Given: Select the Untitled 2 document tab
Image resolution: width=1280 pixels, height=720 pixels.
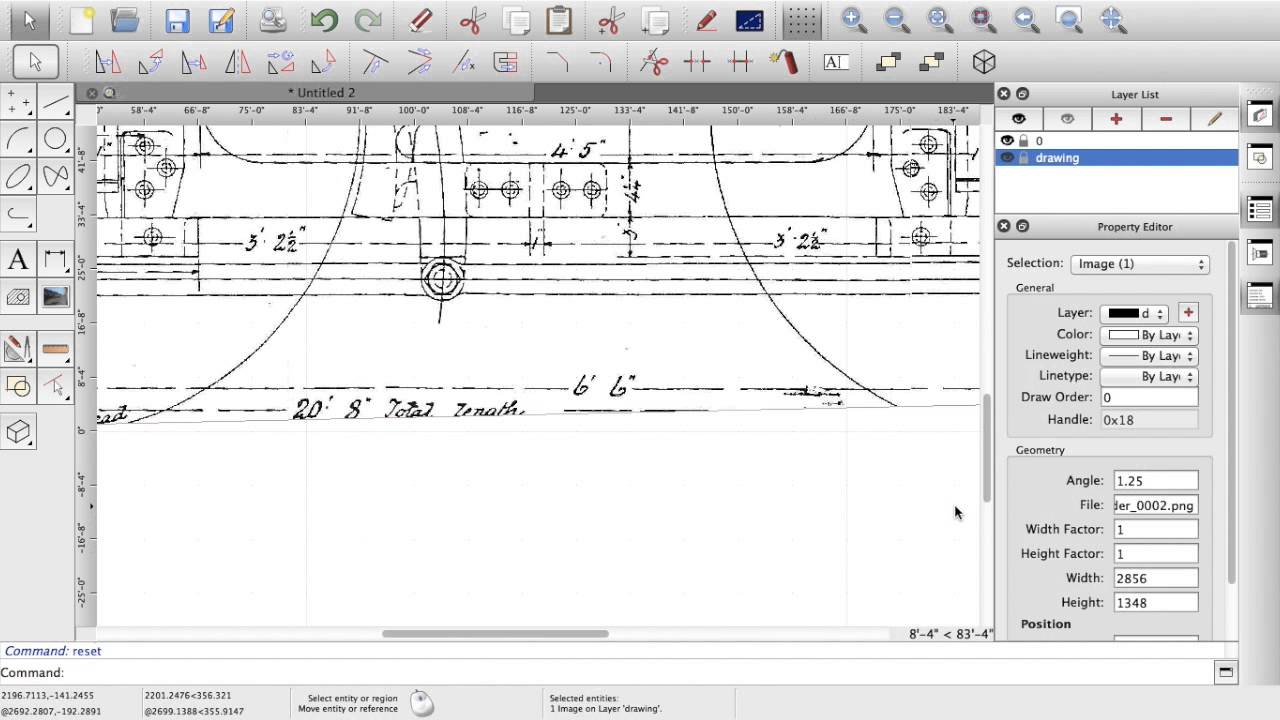Looking at the screenshot, I should tap(321, 93).
